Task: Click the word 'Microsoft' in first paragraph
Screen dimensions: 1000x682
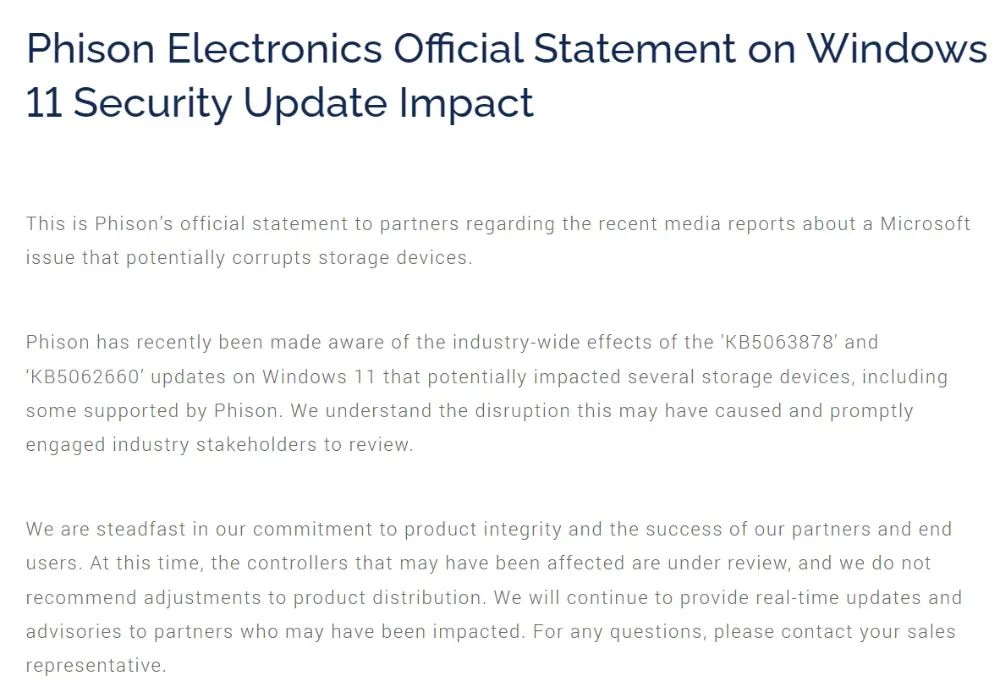Action: pos(925,223)
